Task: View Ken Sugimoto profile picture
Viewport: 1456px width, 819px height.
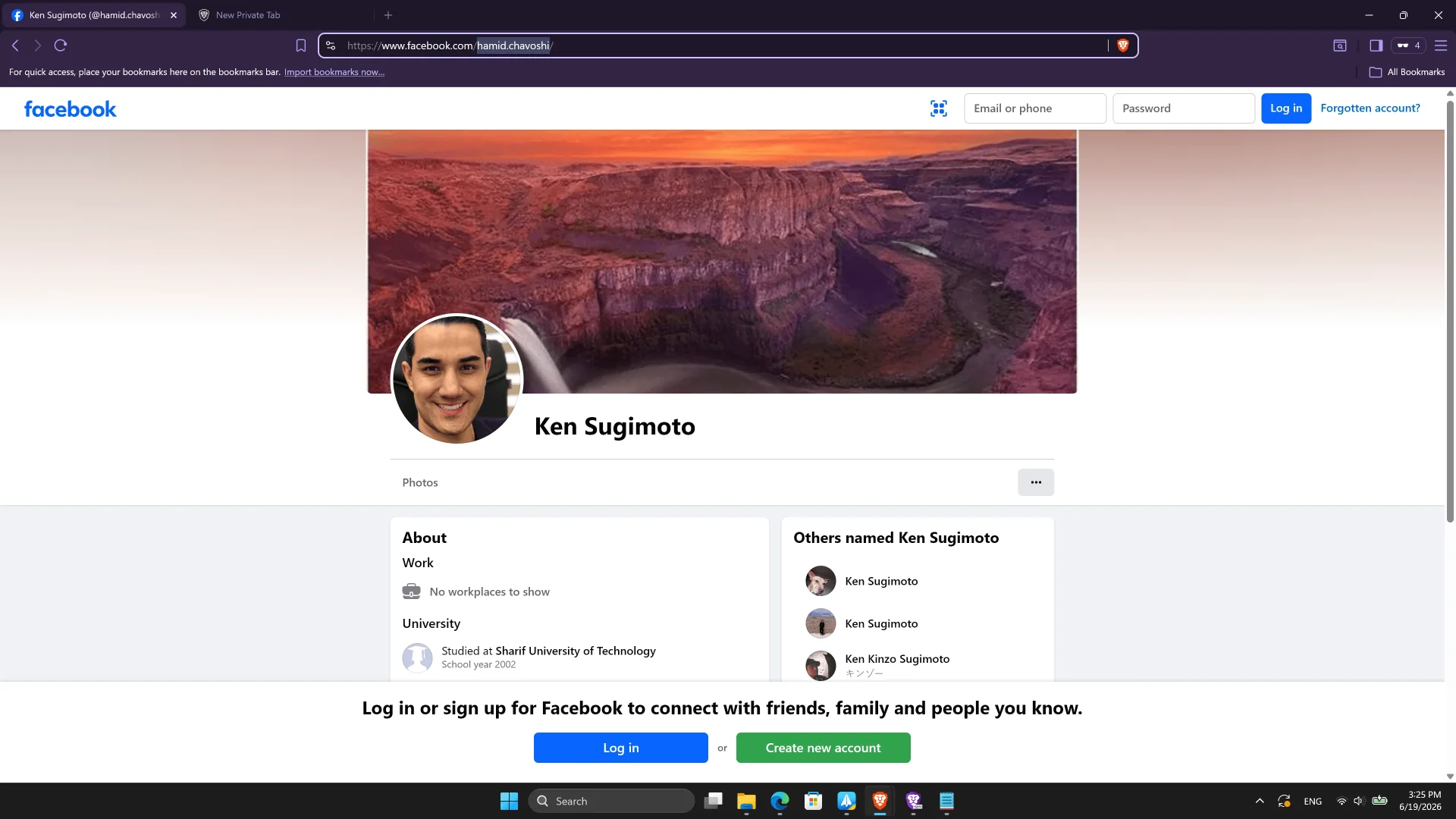Action: (457, 380)
